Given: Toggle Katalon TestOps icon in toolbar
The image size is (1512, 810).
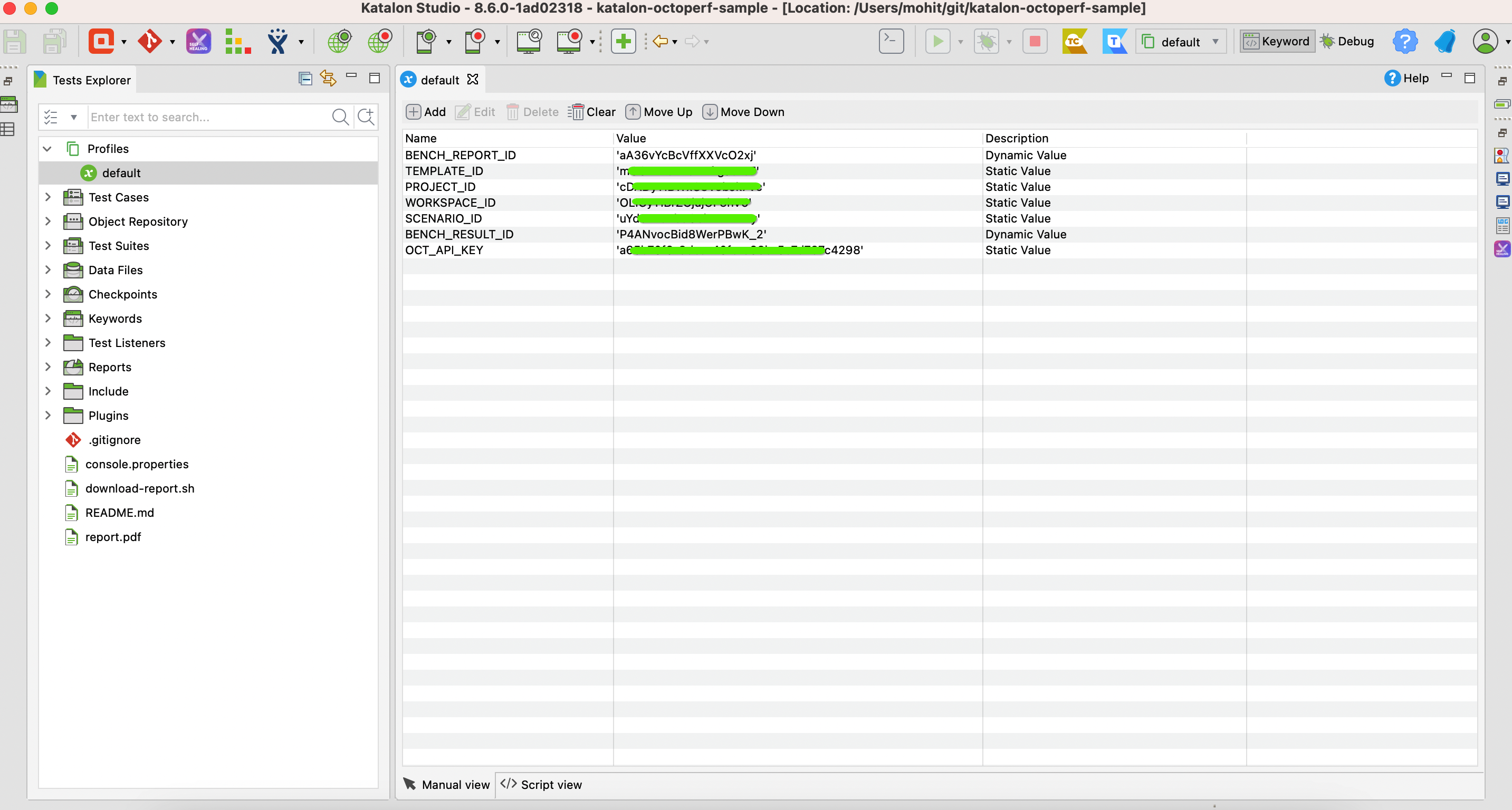Looking at the screenshot, I should point(1113,40).
